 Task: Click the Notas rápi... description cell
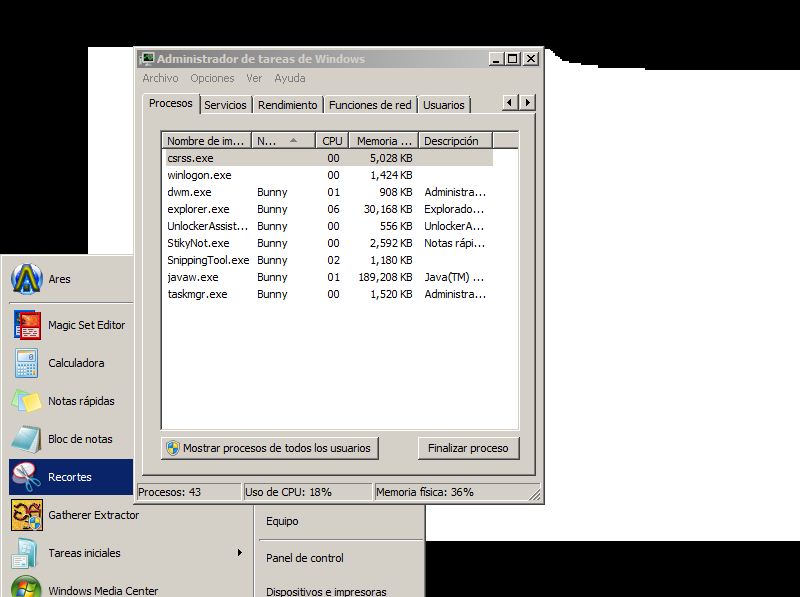[455, 243]
